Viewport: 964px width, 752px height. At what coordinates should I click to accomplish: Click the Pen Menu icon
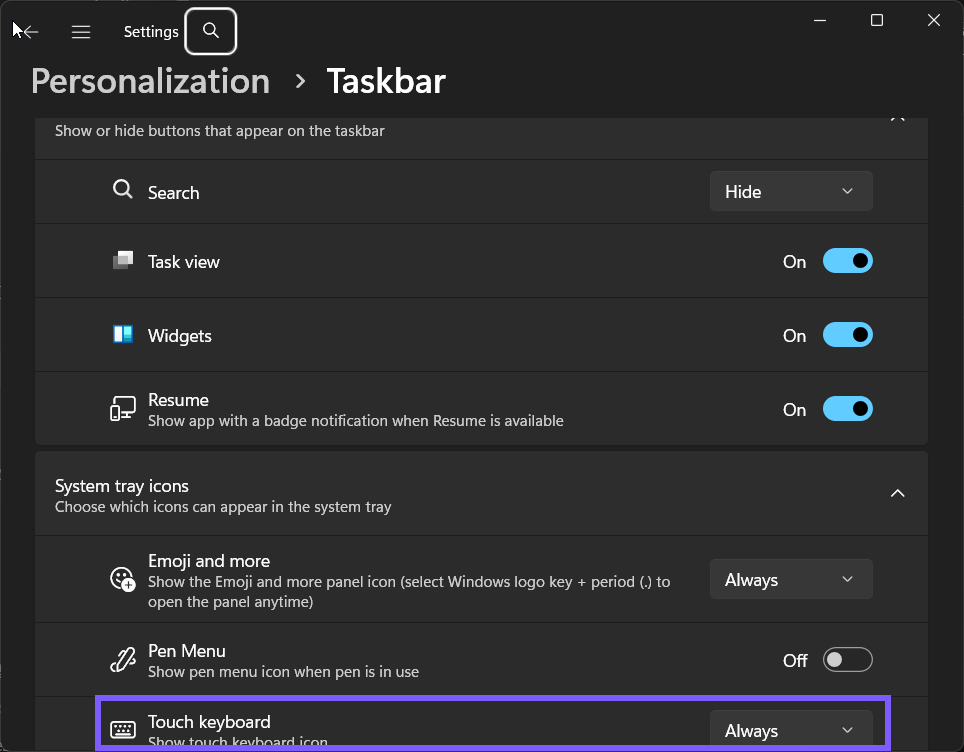(123, 660)
